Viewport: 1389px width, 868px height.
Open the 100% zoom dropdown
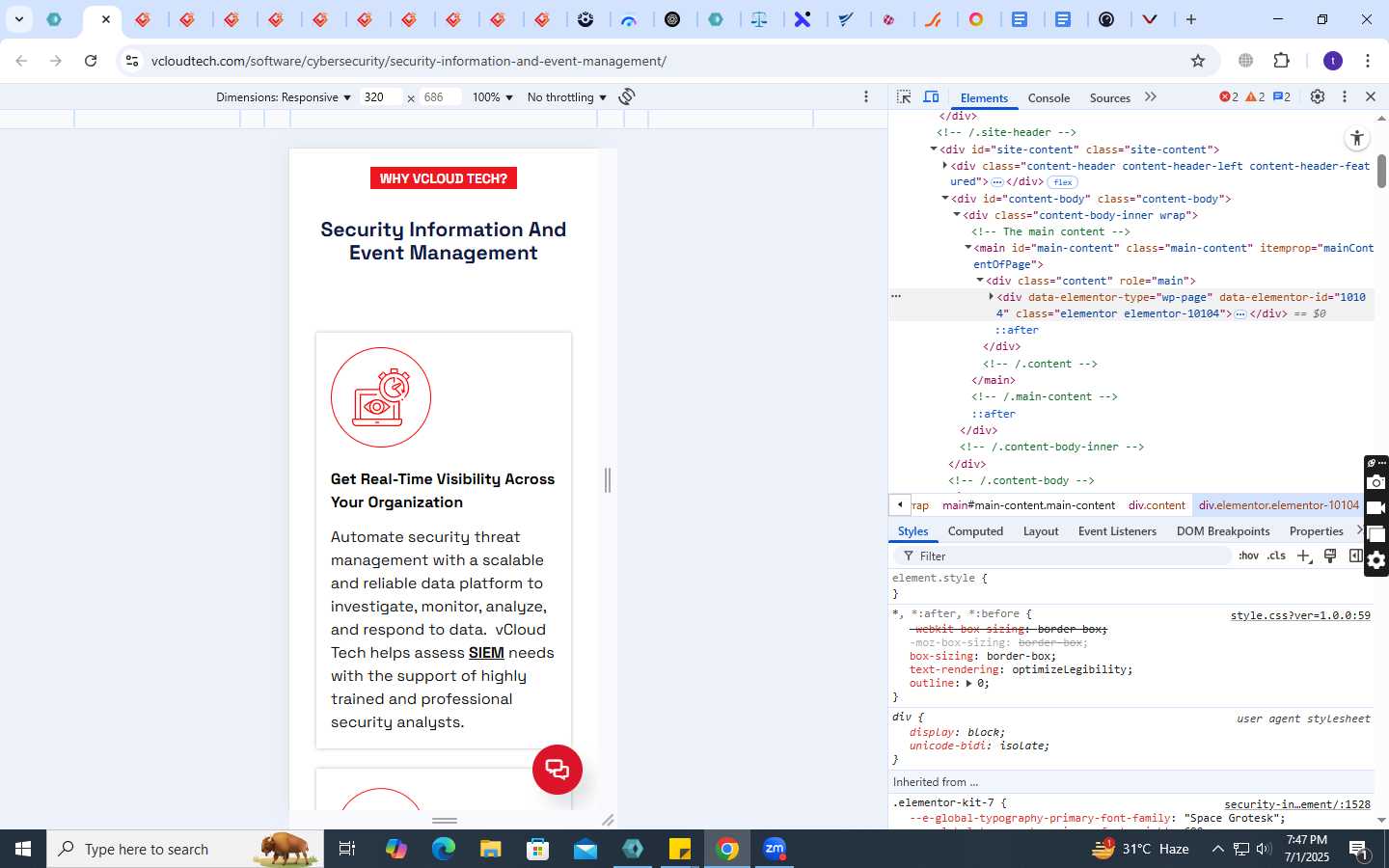(x=492, y=97)
